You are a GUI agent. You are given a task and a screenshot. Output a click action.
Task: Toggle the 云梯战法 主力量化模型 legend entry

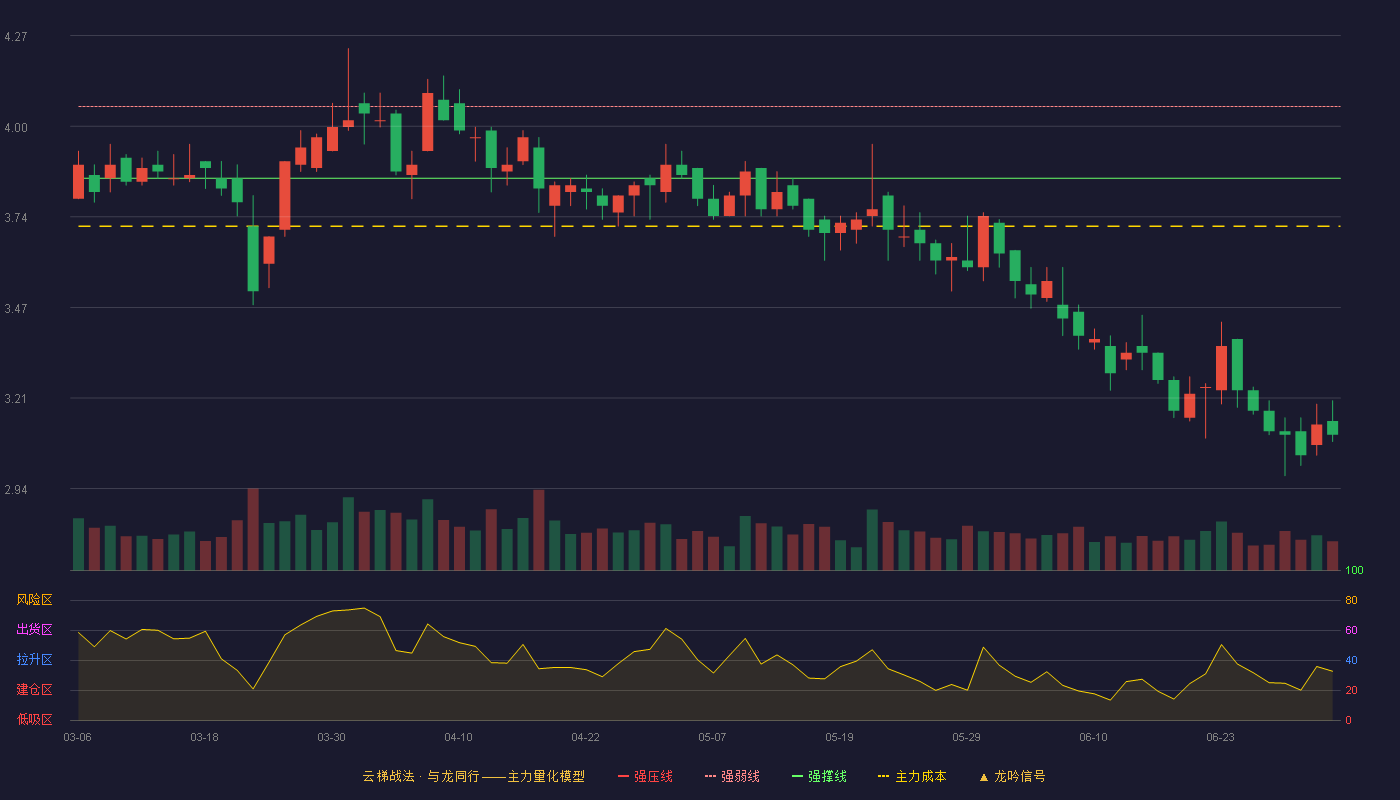click(x=474, y=776)
